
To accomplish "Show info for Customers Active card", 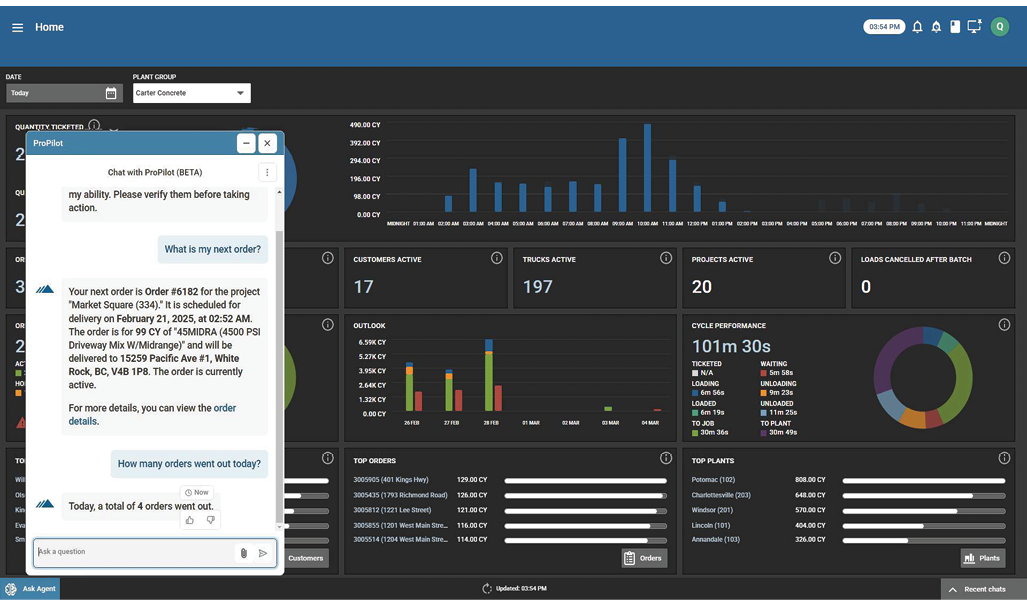I will [496, 258].
